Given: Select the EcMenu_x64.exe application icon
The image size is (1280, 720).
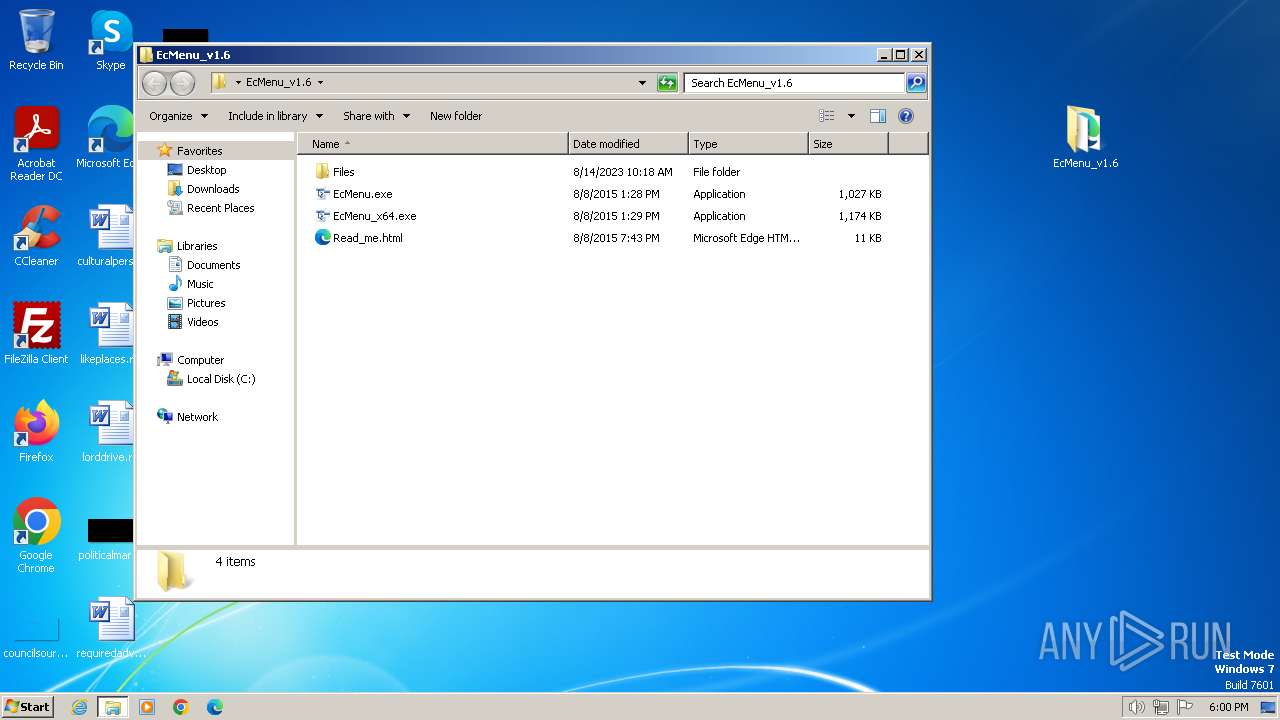Looking at the screenshot, I should pos(322,216).
